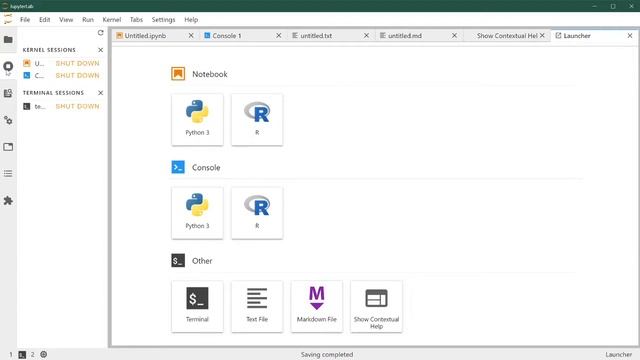Viewport: 640px width, 360px height.
Task: Click the JupyterLab logo icon
Action: coord(8,19)
